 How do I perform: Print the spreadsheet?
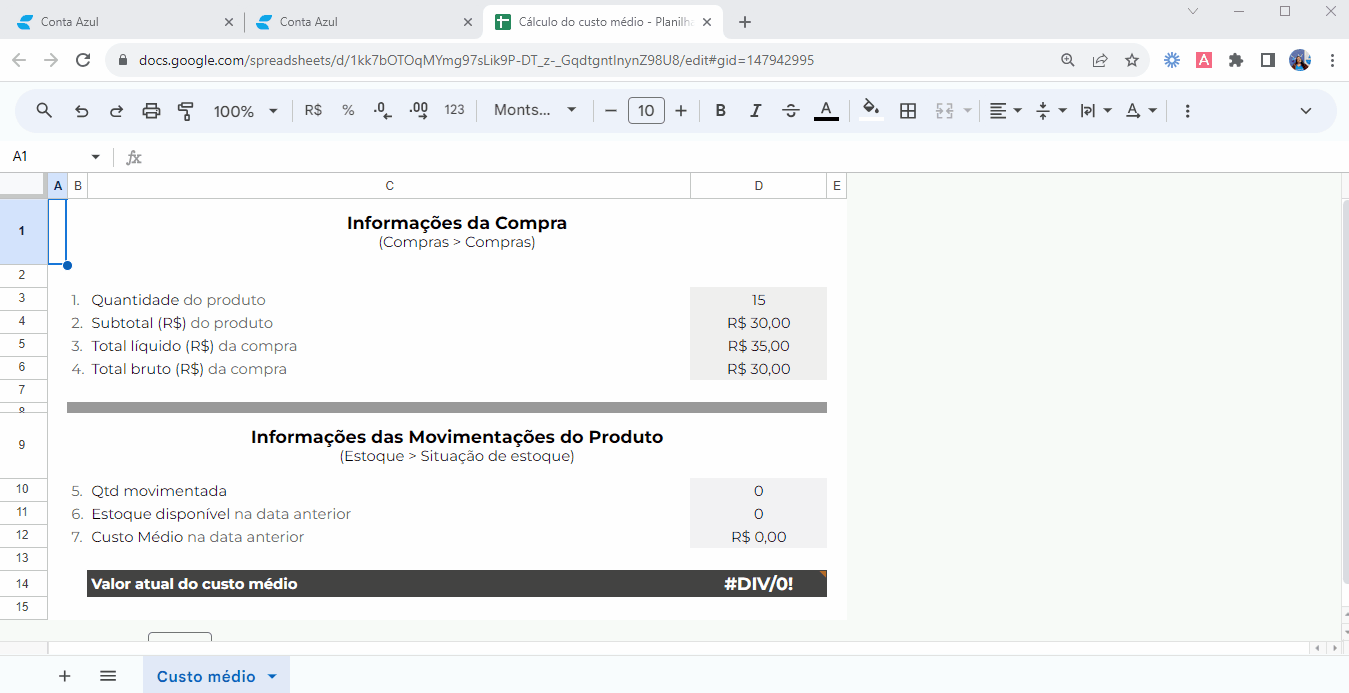tap(151, 111)
